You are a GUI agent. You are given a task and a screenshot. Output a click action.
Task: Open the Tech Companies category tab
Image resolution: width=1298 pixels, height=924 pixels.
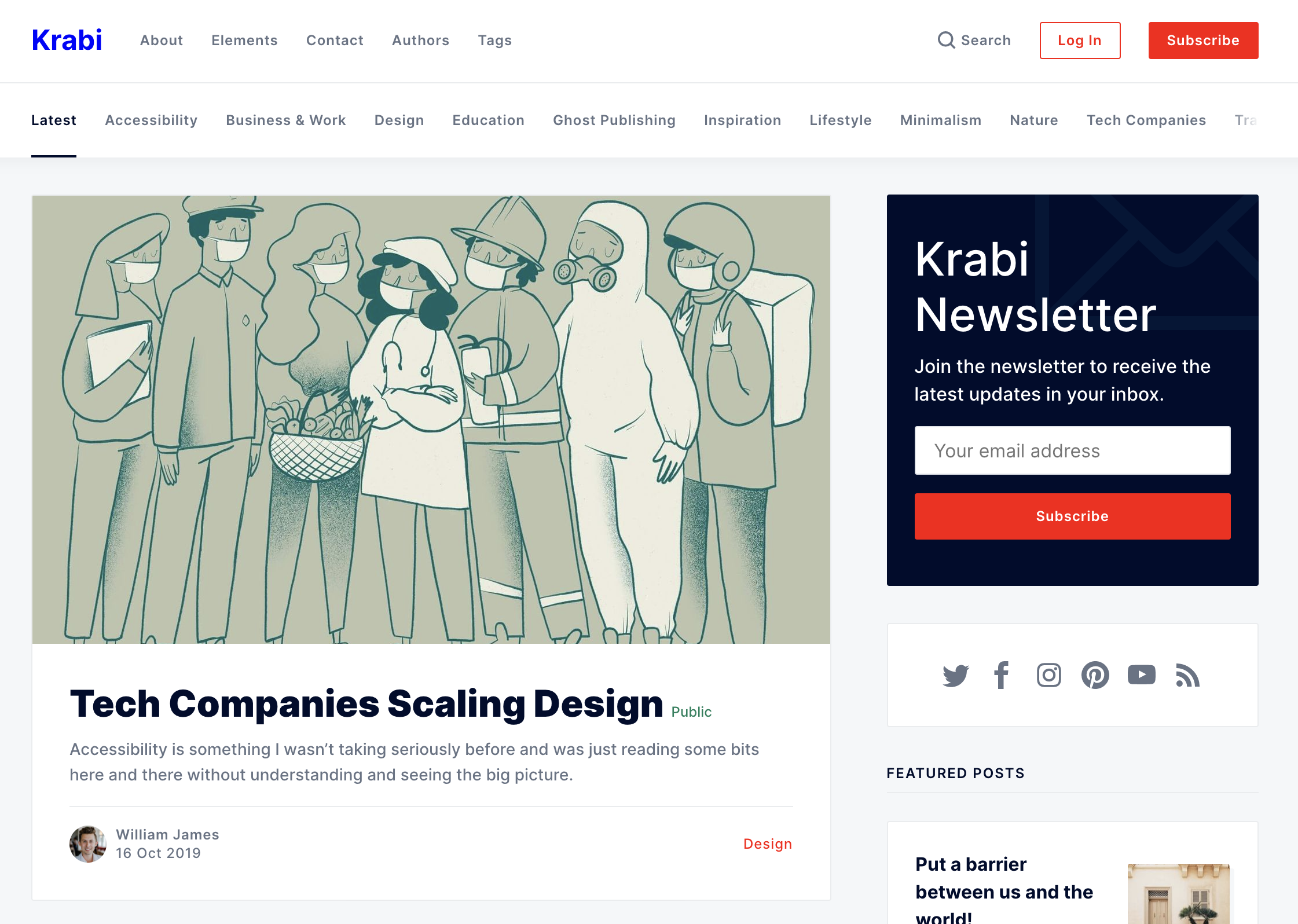click(1146, 120)
